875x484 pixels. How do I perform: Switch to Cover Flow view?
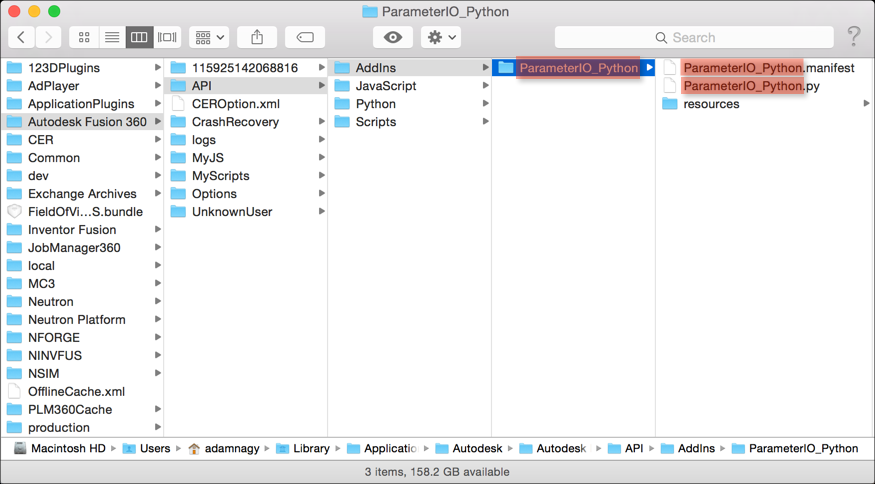[167, 37]
